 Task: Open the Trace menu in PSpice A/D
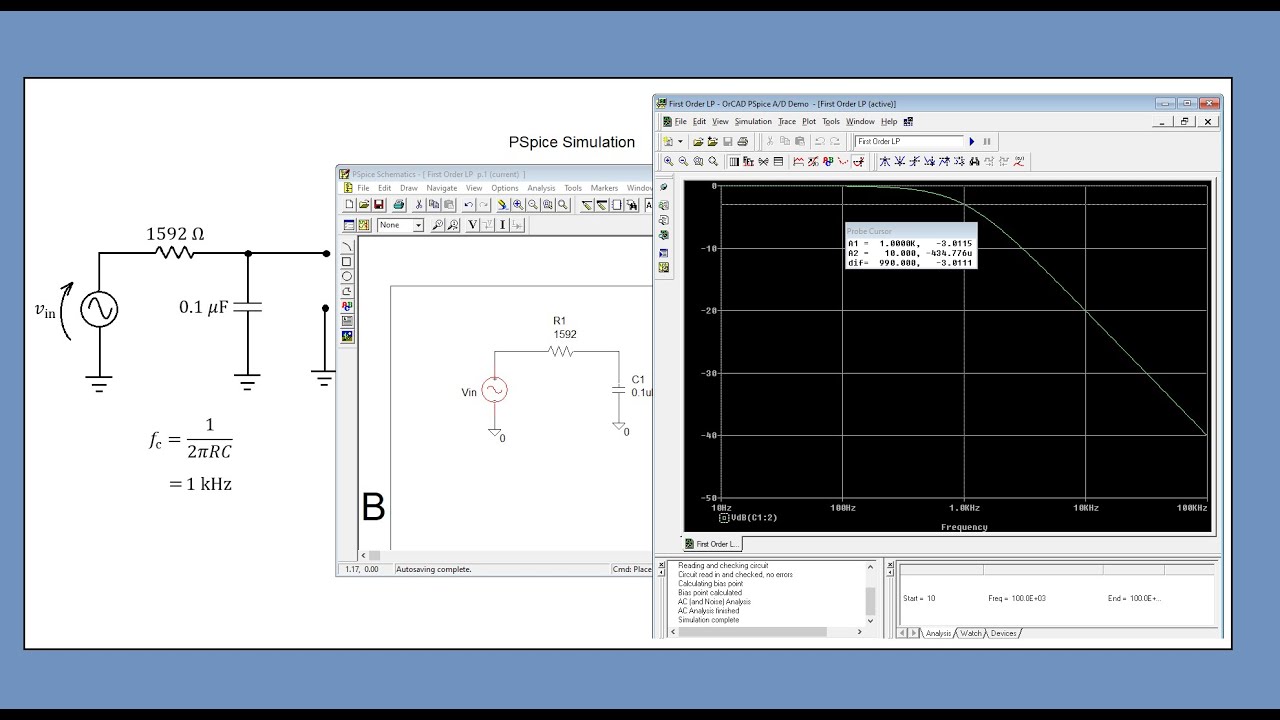coord(787,122)
